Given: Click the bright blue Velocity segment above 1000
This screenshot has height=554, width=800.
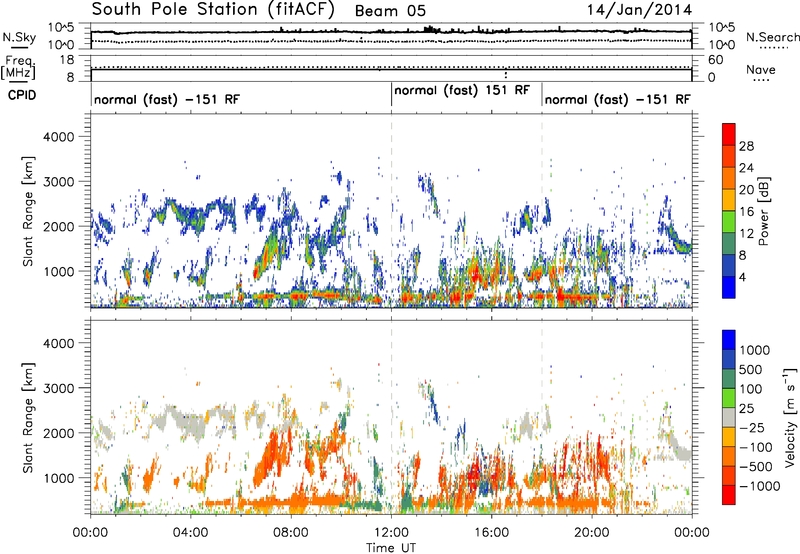Looking at the screenshot, I should [729, 340].
